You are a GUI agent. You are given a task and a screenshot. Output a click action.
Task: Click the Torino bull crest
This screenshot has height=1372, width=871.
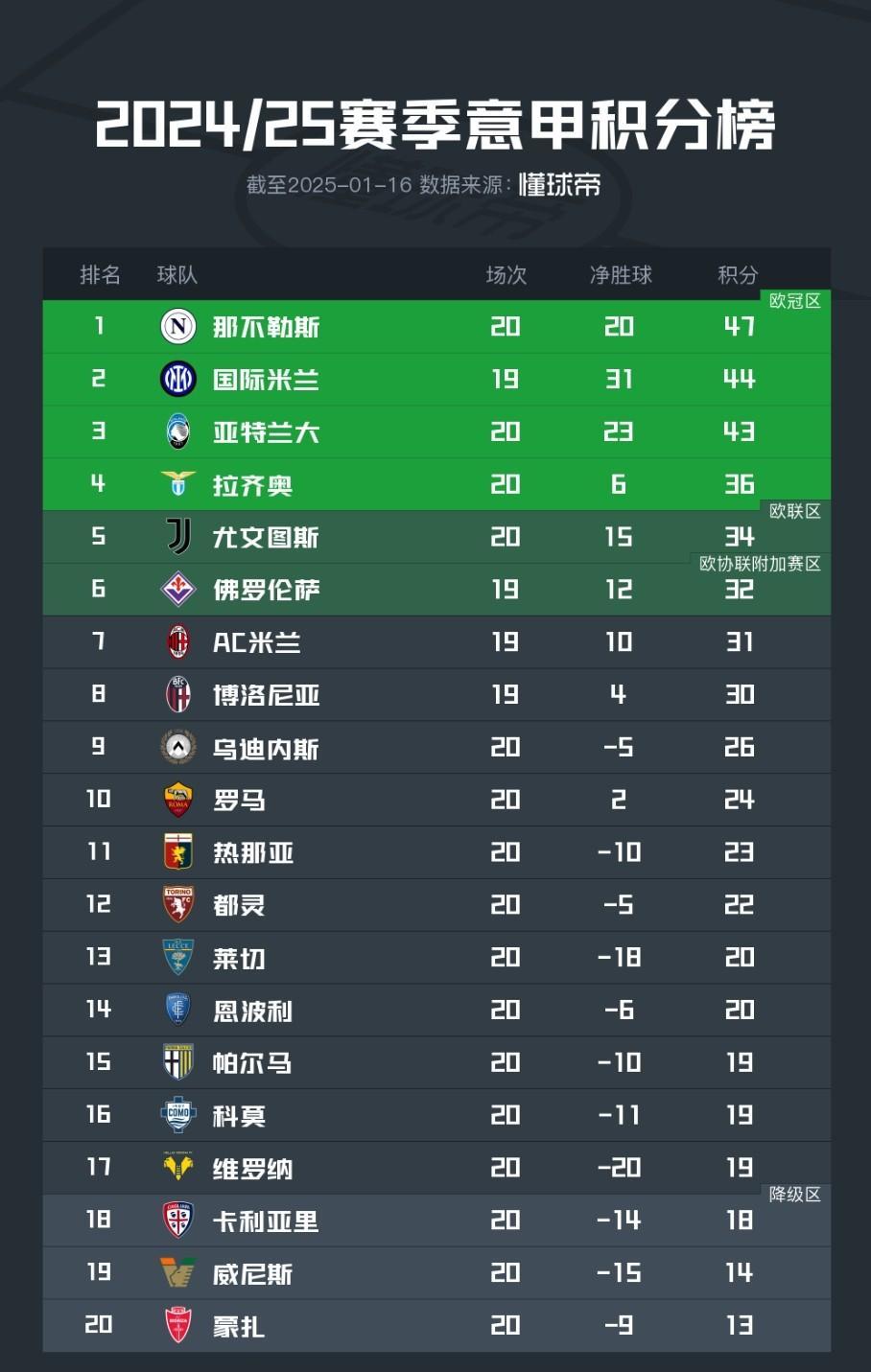click(x=178, y=905)
